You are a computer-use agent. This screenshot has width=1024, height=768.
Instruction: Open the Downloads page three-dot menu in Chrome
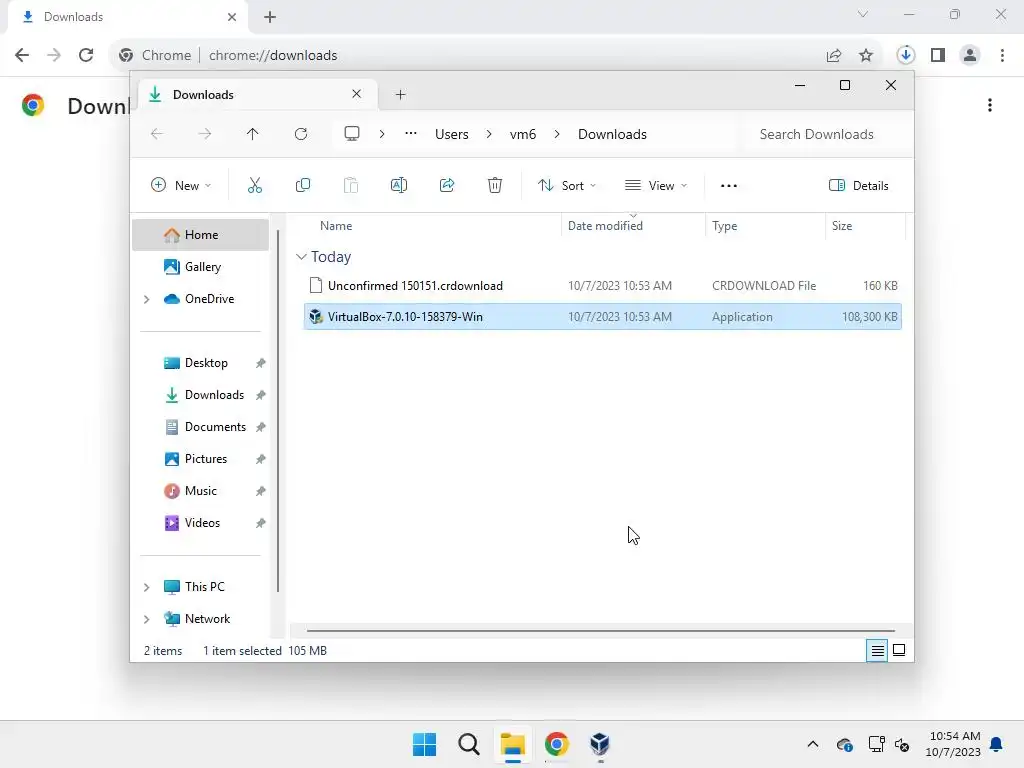point(990,105)
